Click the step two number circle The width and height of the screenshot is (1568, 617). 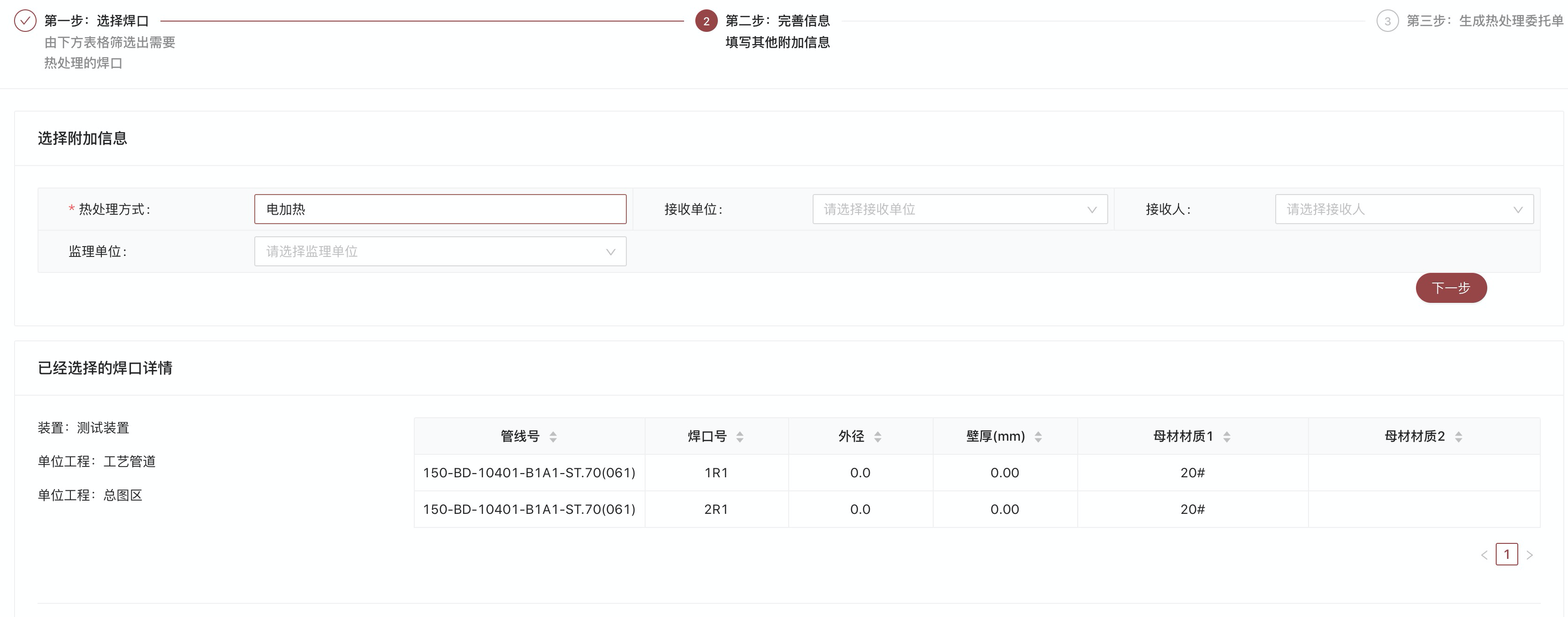706,21
